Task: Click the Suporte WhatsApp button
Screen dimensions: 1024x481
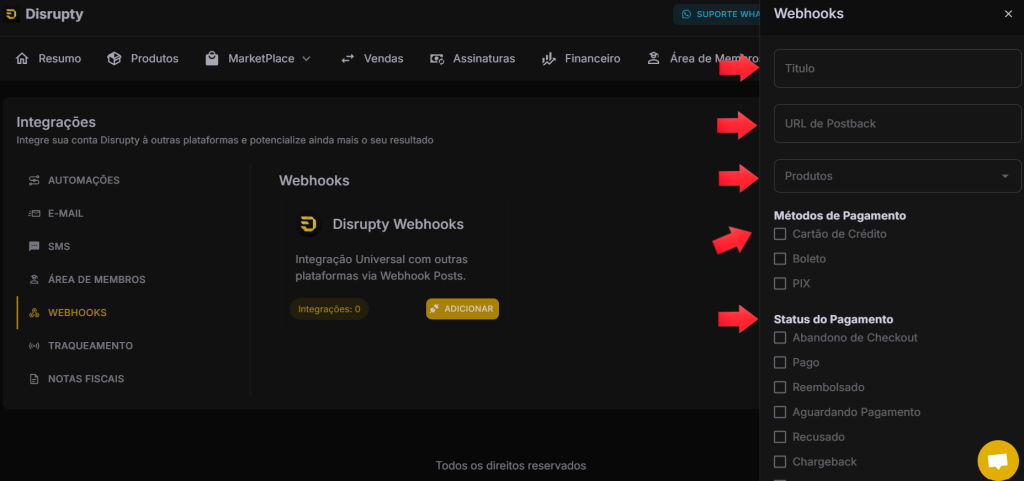Action: (718, 14)
